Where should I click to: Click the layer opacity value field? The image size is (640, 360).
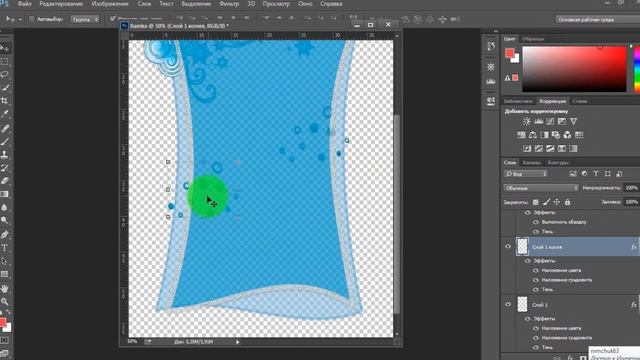pos(631,188)
